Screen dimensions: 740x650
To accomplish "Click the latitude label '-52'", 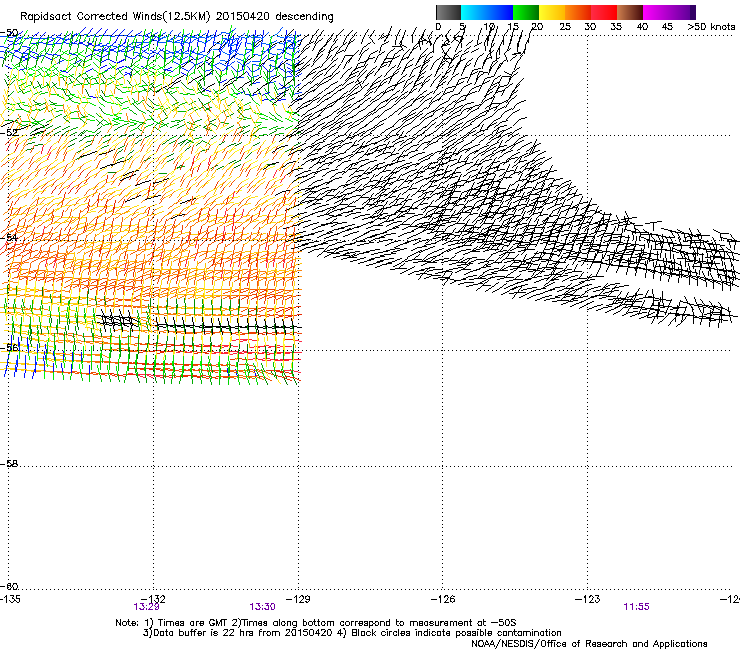I will pyautogui.click(x=9, y=133).
